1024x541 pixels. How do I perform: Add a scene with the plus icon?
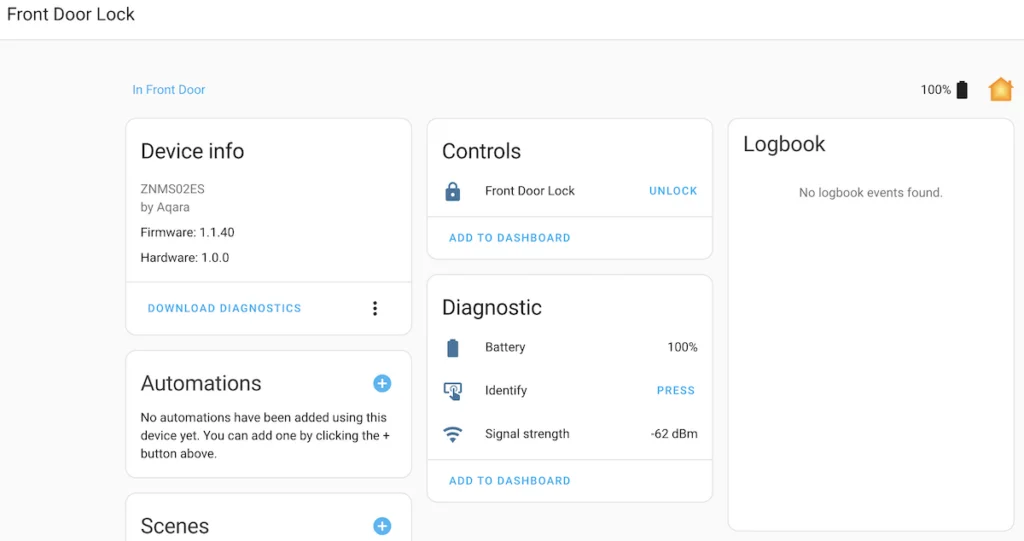pyautogui.click(x=382, y=526)
